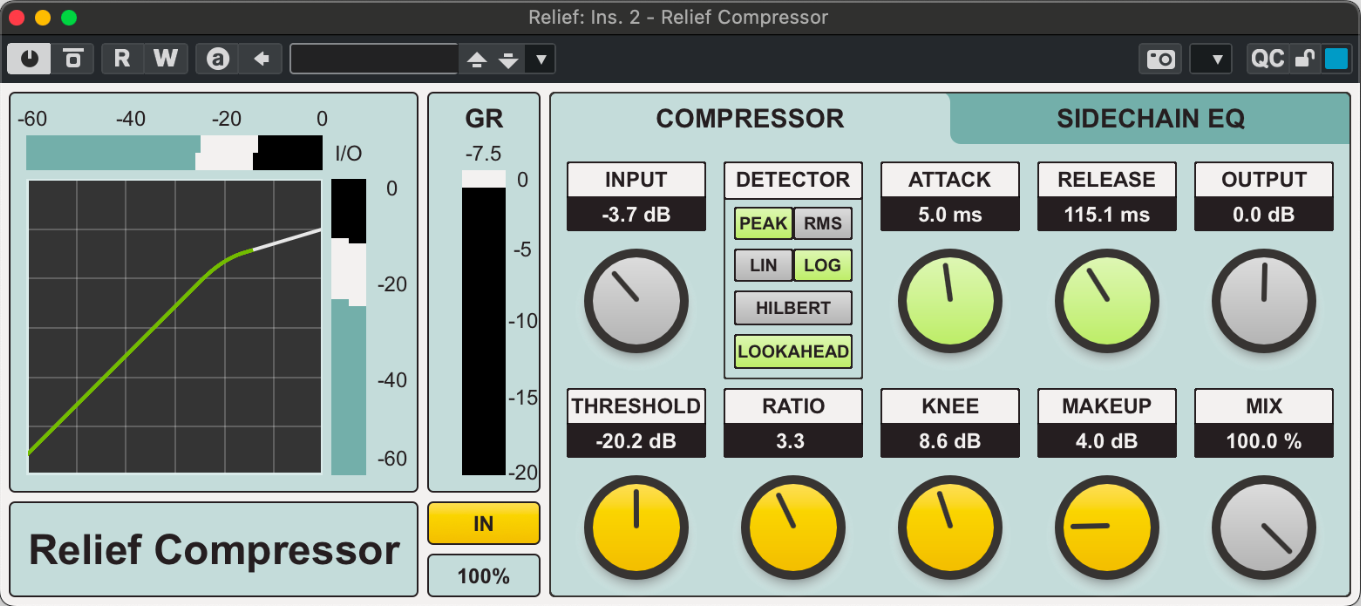Click the quick controls lock icon
Screen dimensions: 1361x606
(1304, 59)
